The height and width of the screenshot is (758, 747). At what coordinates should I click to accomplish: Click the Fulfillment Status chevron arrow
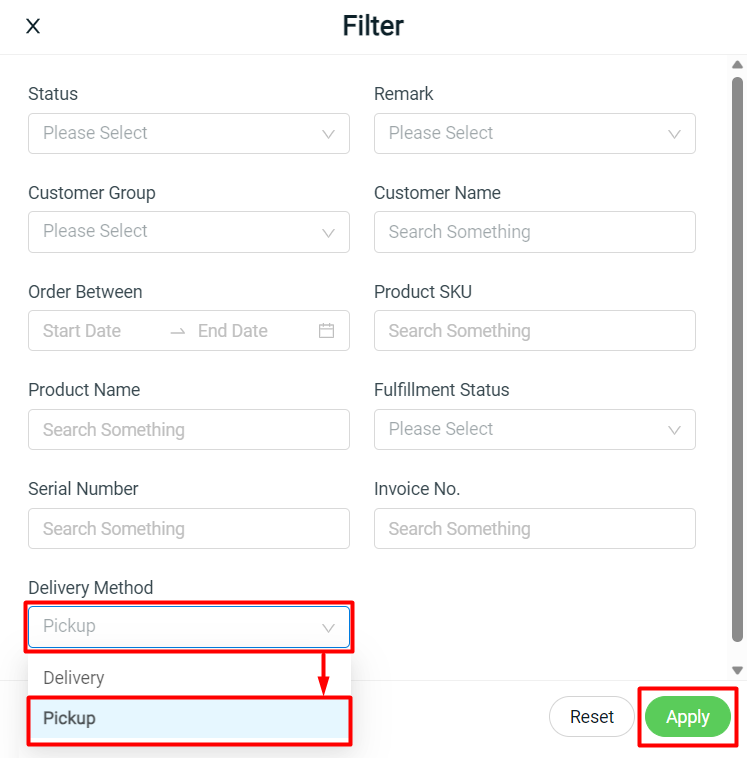674,430
